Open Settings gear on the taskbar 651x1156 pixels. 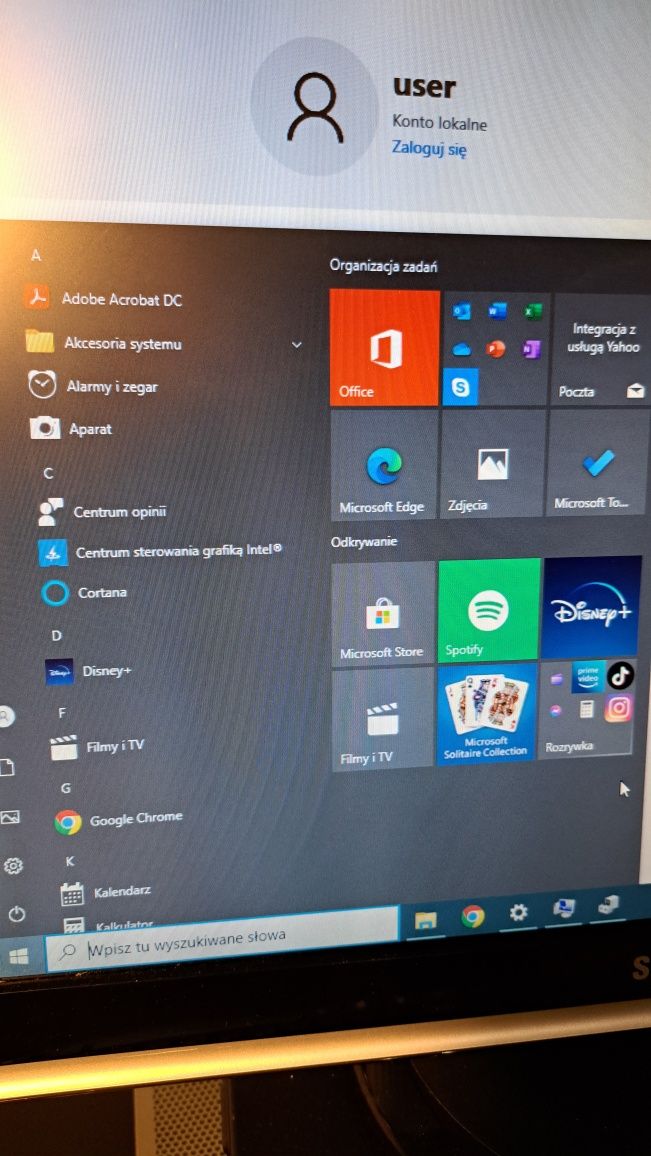coord(519,913)
